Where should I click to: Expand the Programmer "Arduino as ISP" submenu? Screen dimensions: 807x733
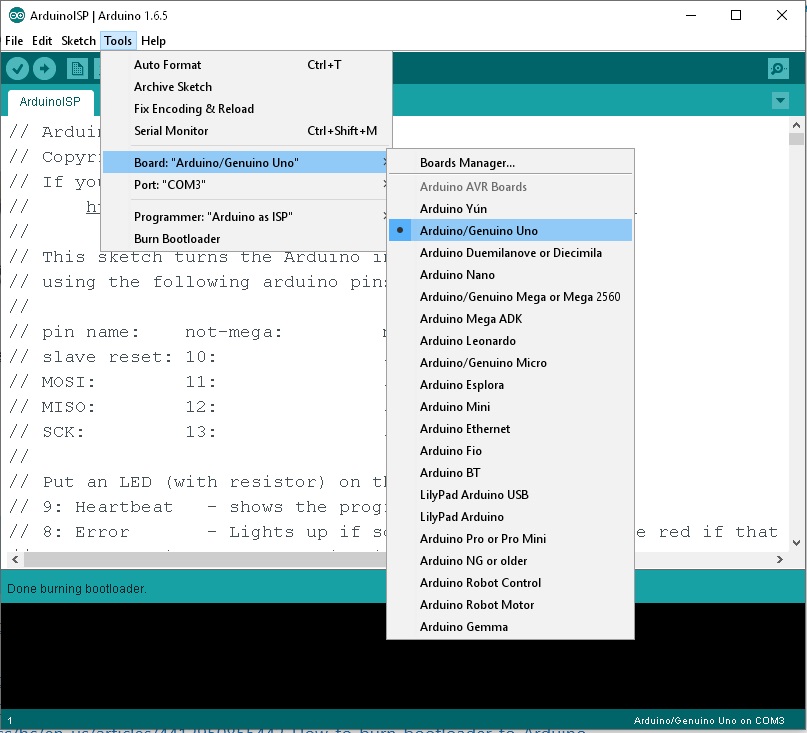click(246, 217)
